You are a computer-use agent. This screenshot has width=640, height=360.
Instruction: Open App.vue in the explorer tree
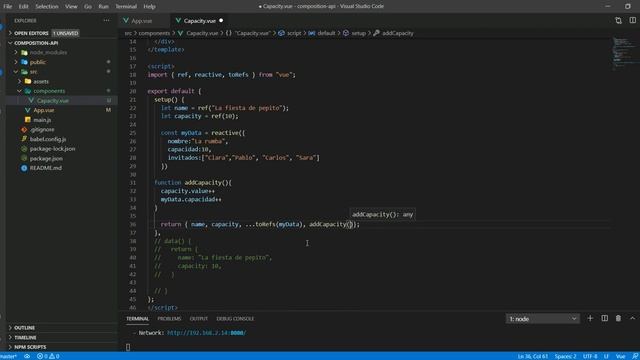point(44,110)
